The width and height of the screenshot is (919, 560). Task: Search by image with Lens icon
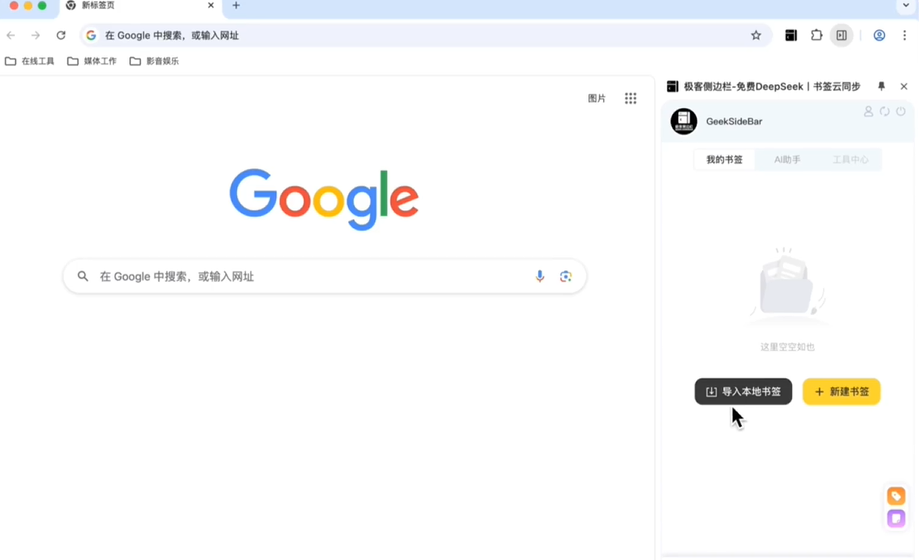coord(566,276)
